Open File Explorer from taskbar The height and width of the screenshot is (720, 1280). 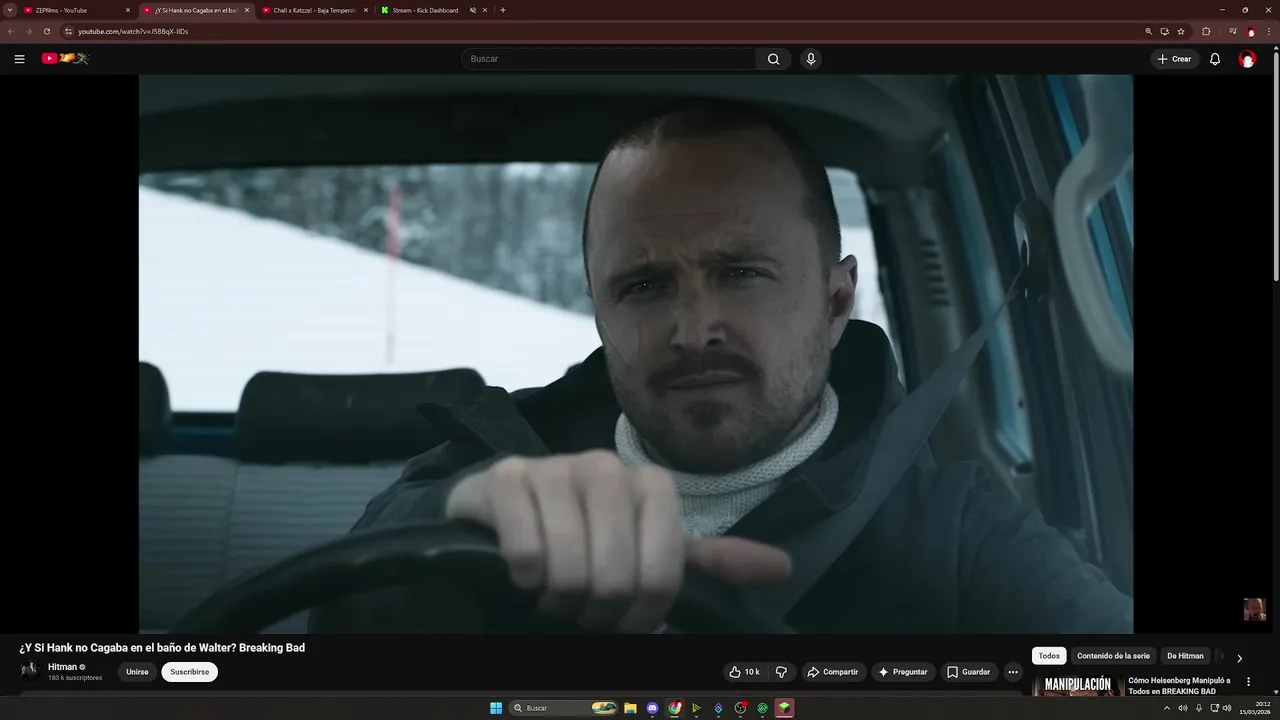(x=630, y=708)
